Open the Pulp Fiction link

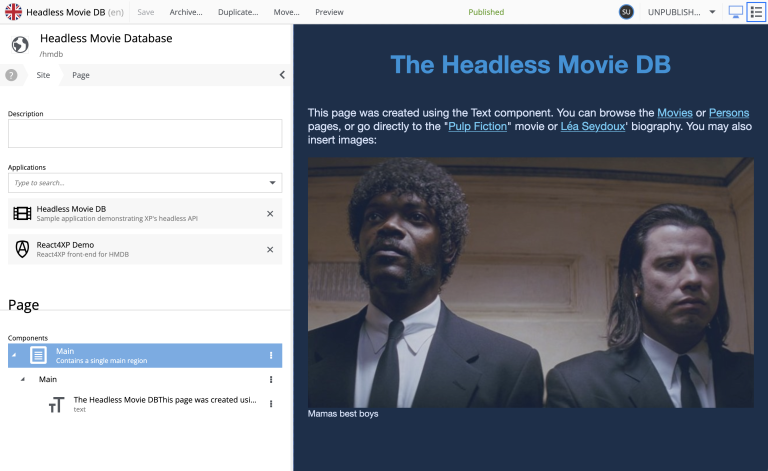(x=479, y=127)
